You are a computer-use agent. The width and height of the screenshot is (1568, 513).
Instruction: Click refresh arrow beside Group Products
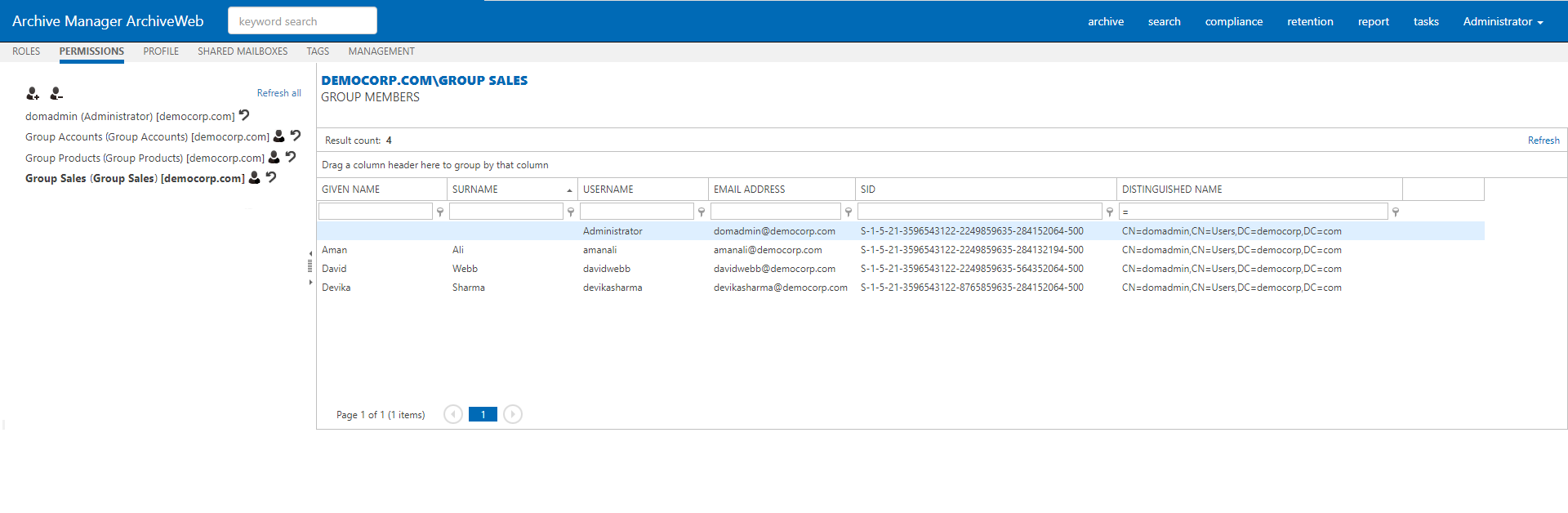point(291,157)
